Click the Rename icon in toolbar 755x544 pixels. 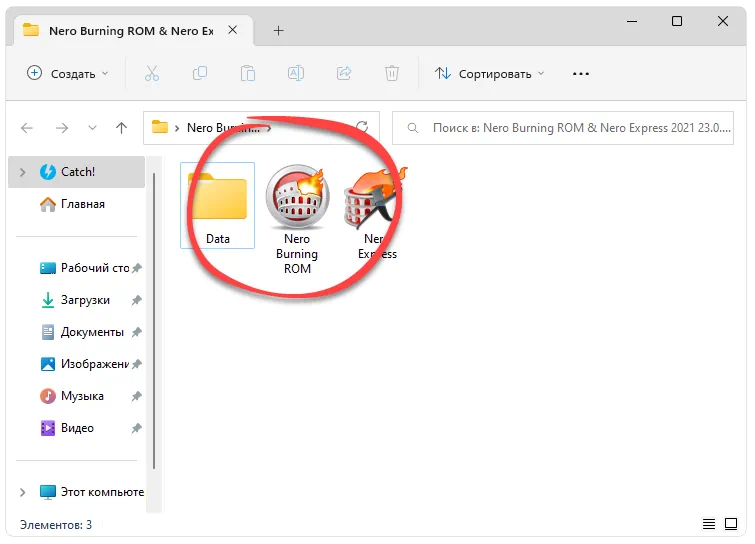click(x=296, y=74)
